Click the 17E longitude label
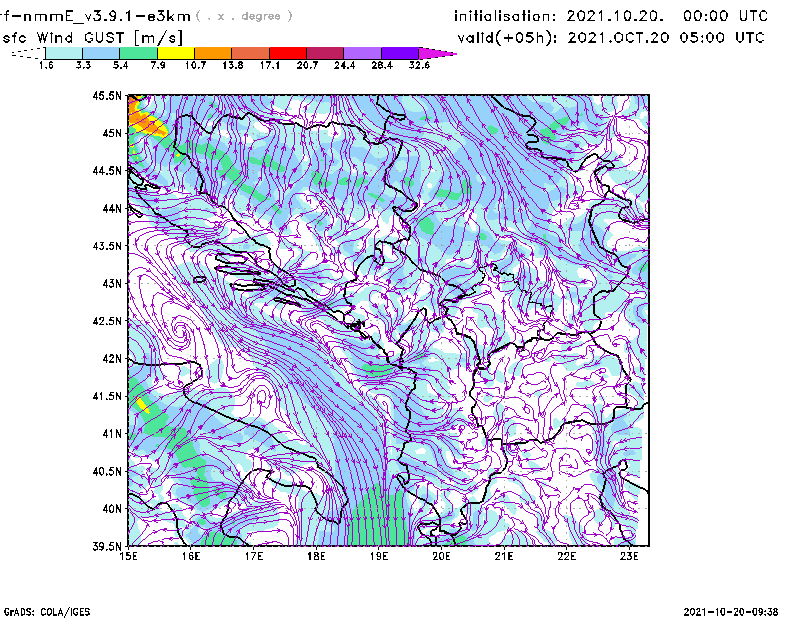800x618 pixels. pyautogui.click(x=254, y=556)
